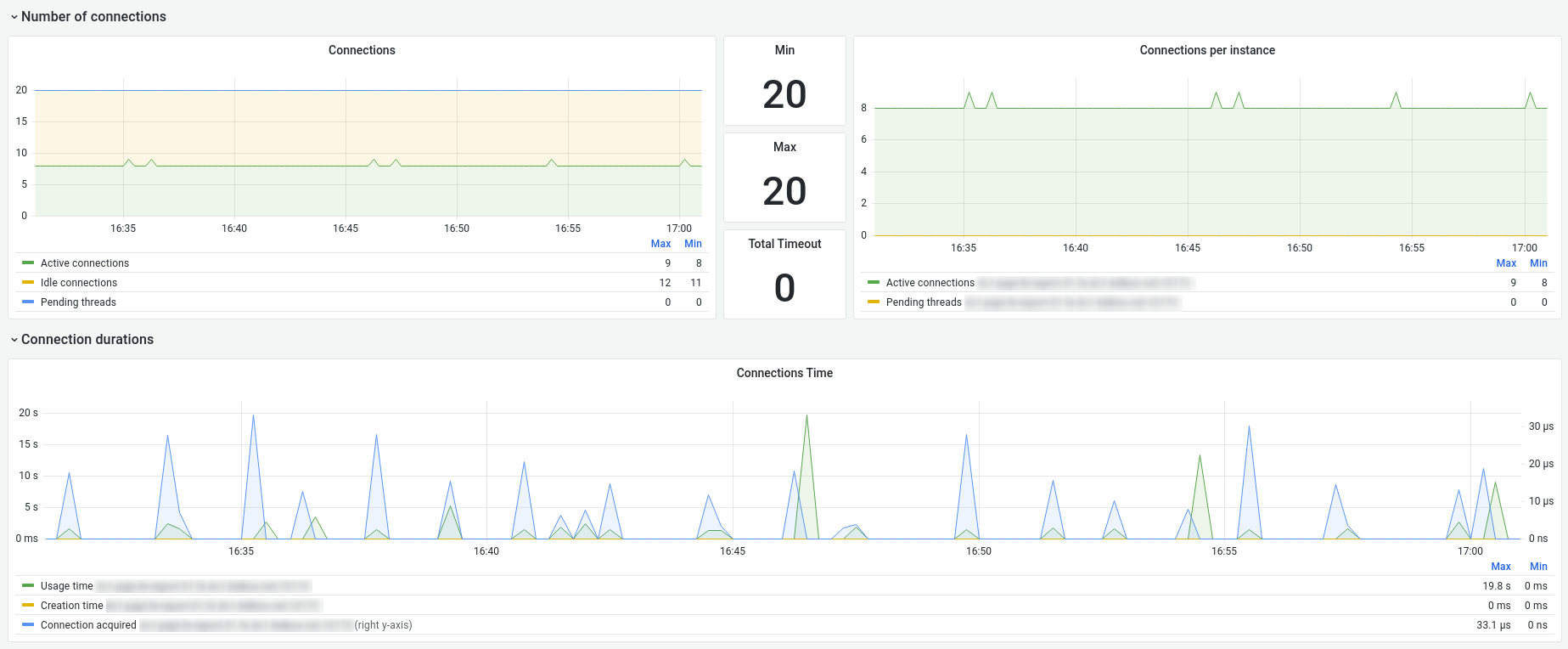
Task: Open the Total Timeout stat panel title
Action: (x=784, y=244)
